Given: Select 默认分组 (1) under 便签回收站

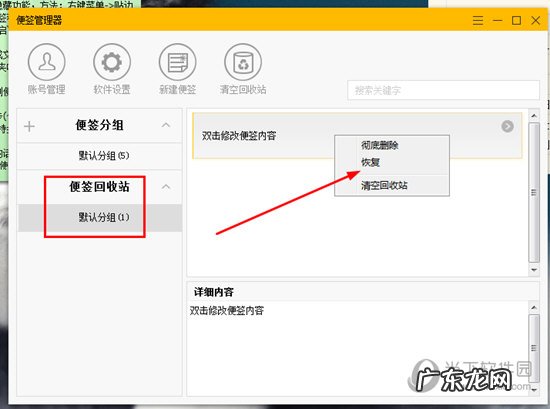Looking at the screenshot, I should pos(100,217).
